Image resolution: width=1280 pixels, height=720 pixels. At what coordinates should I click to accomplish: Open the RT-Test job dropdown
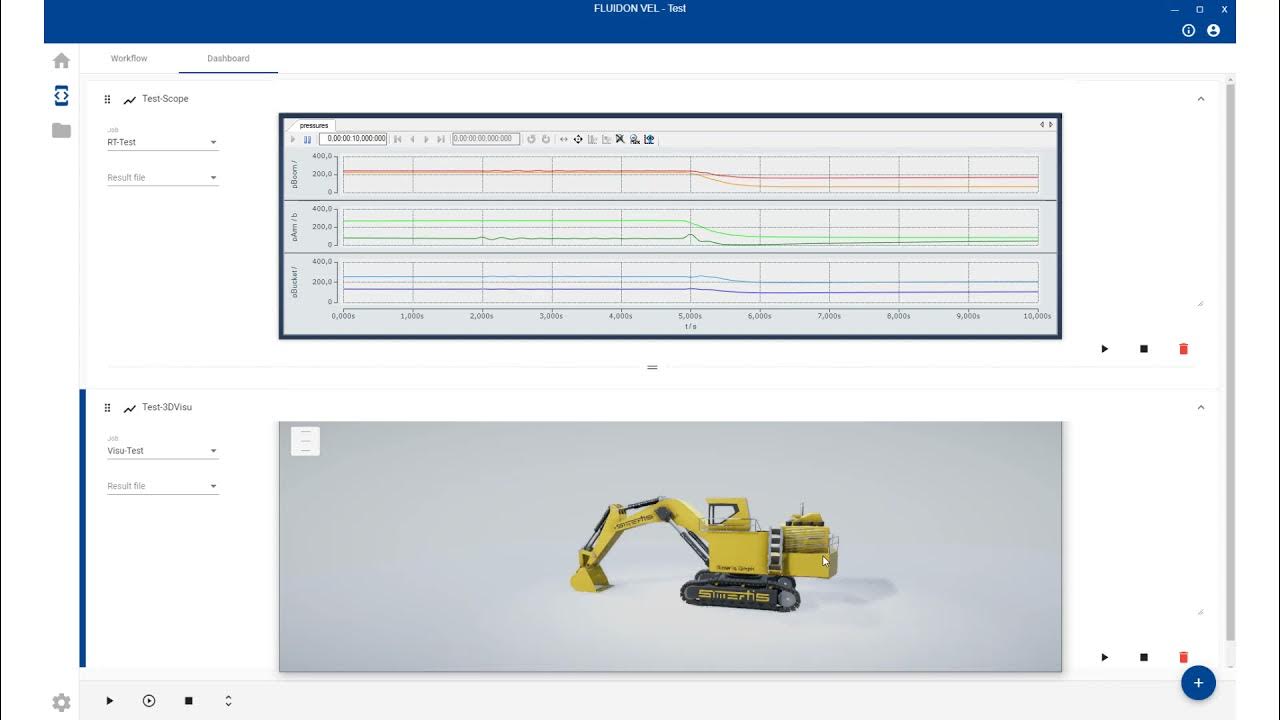pyautogui.click(x=162, y=142)
